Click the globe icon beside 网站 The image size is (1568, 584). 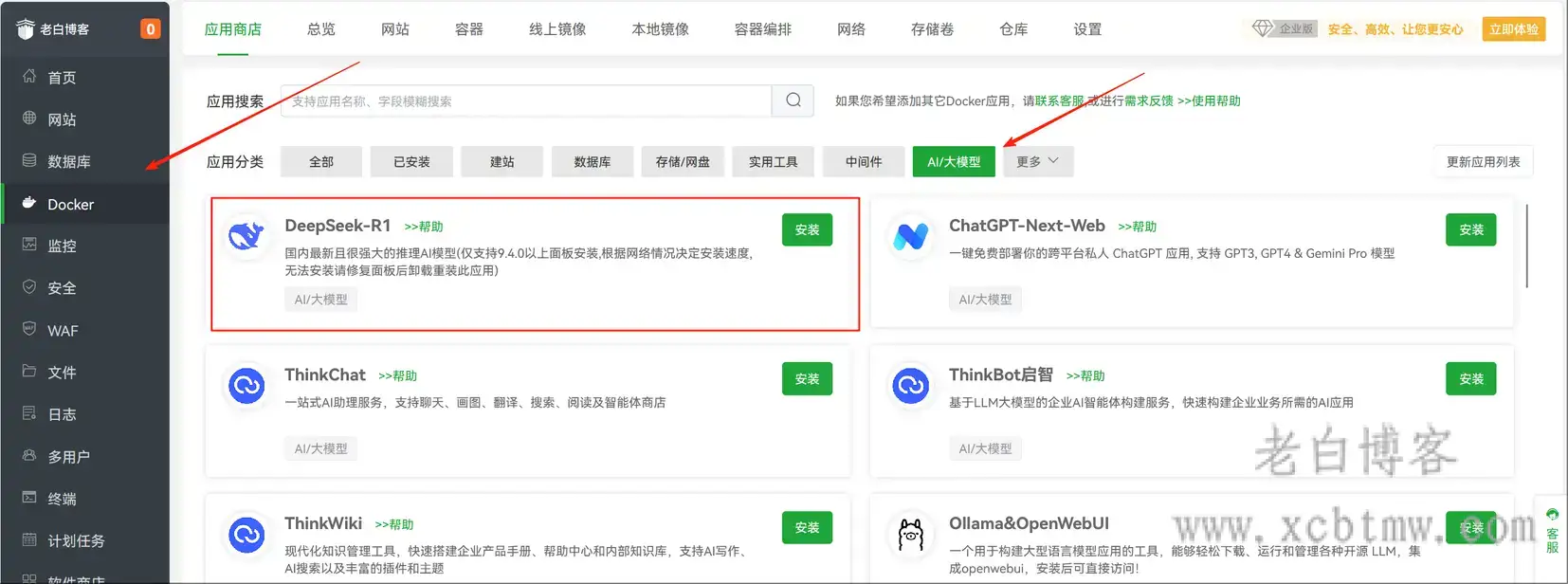click(x=29, y=119)
